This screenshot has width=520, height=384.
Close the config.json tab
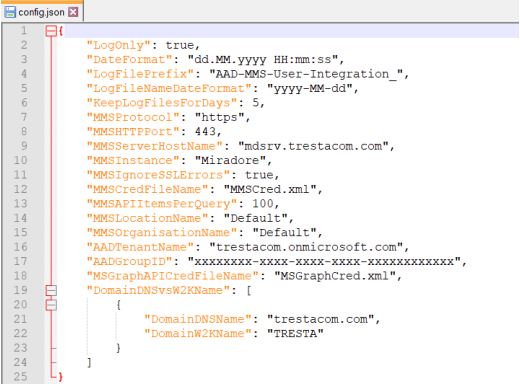(73, 12)
